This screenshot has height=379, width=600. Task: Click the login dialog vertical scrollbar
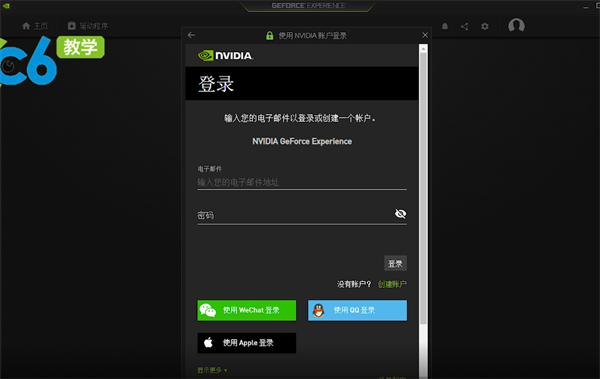tap(423, 188)
